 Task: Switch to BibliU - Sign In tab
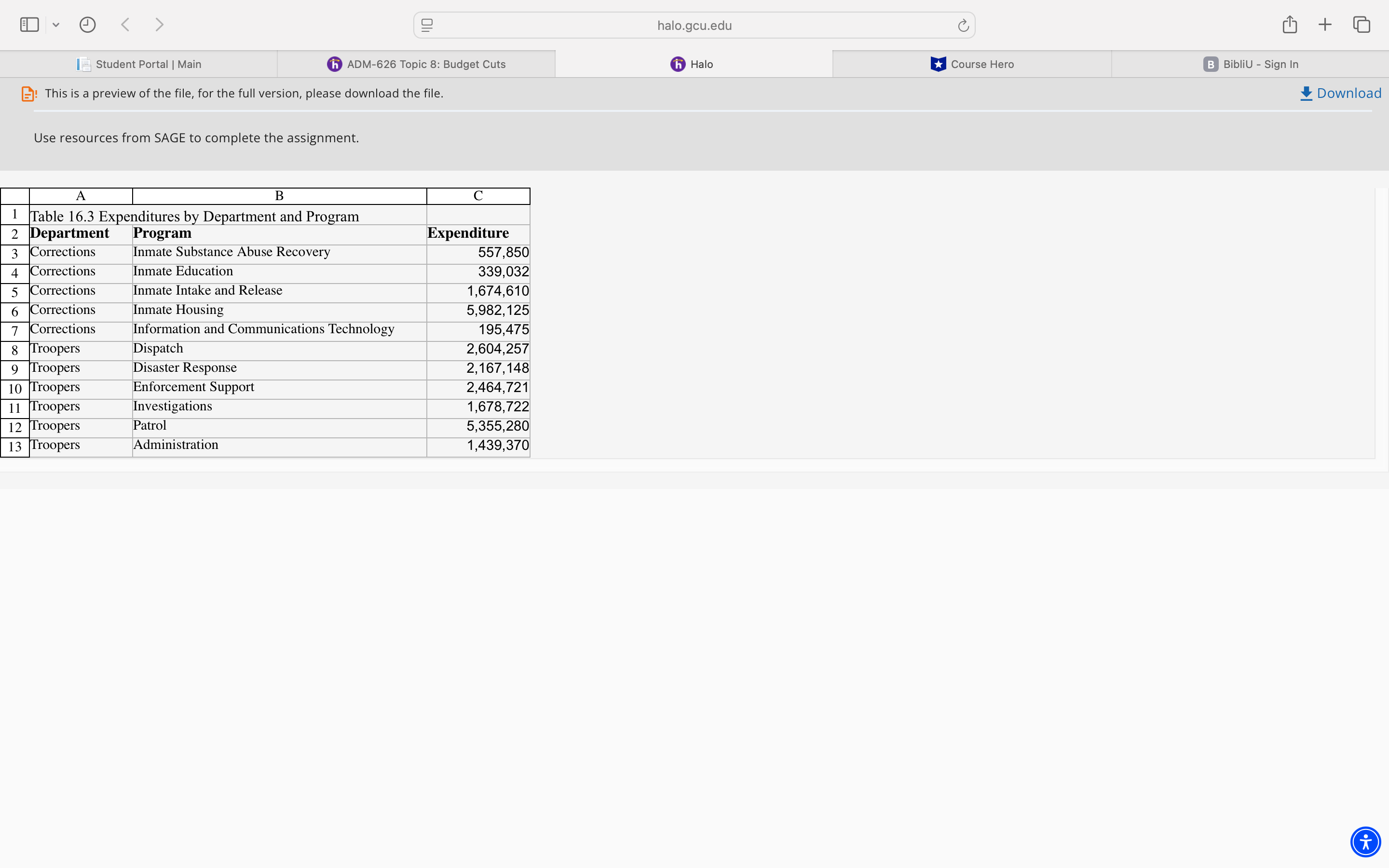(x=1250, y=64)
